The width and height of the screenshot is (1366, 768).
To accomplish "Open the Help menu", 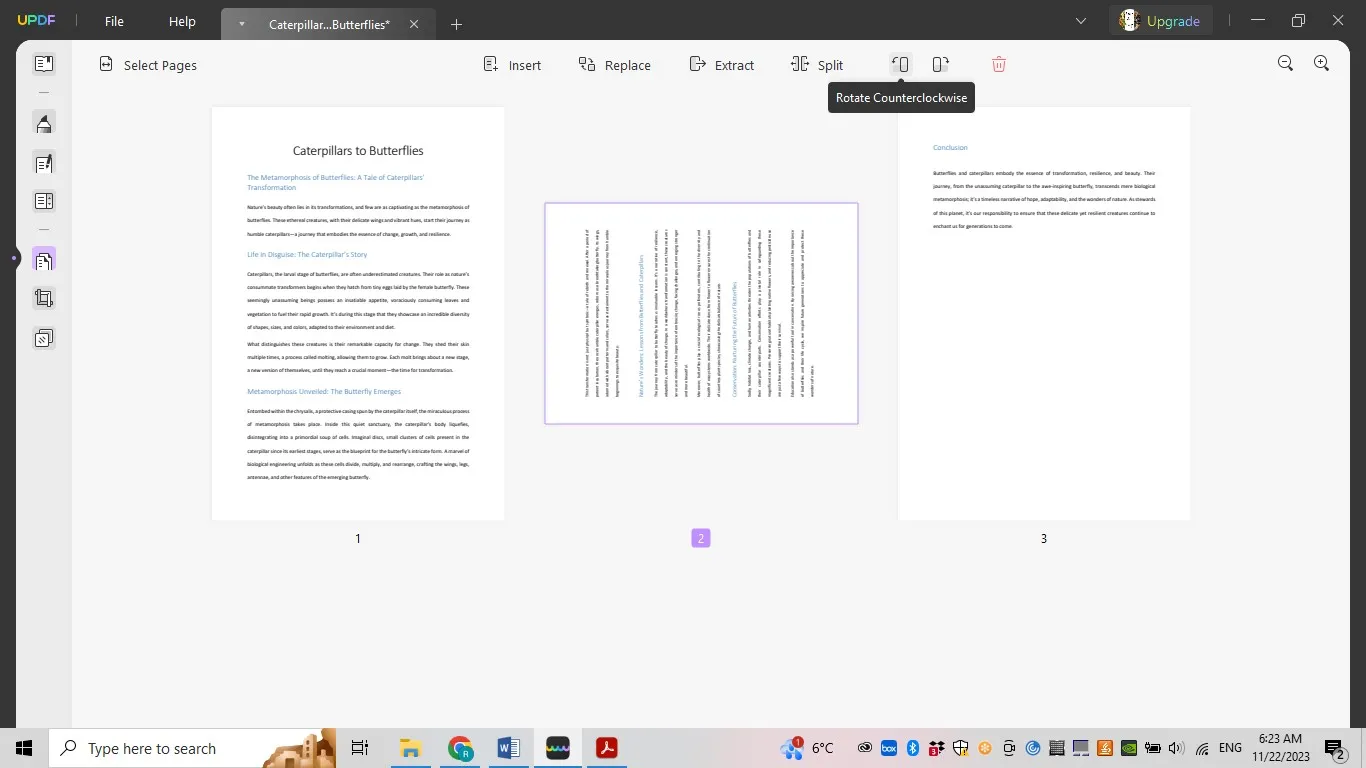I will tap(182, 21).
